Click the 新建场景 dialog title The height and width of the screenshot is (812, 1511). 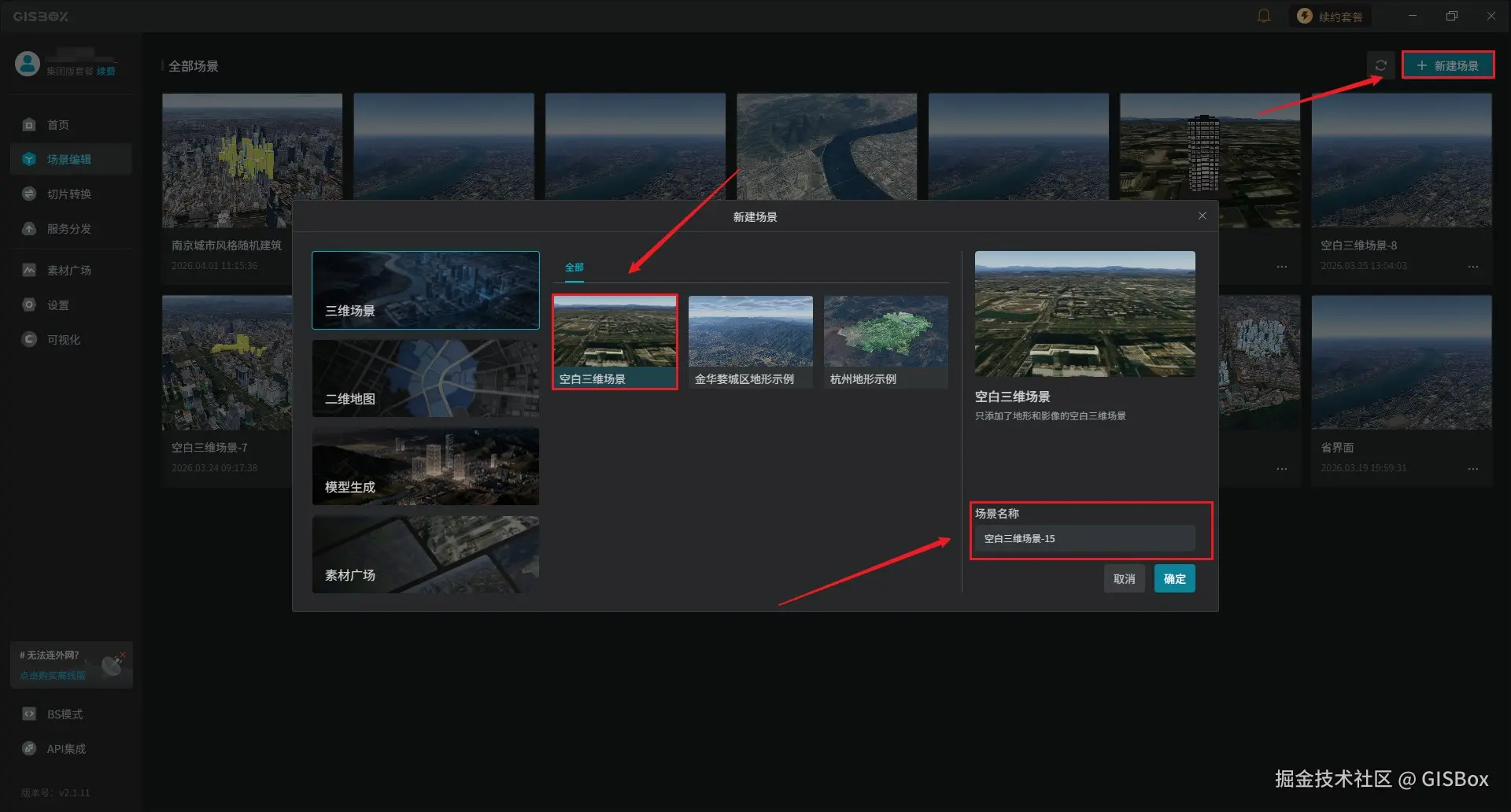coord(755,217)
